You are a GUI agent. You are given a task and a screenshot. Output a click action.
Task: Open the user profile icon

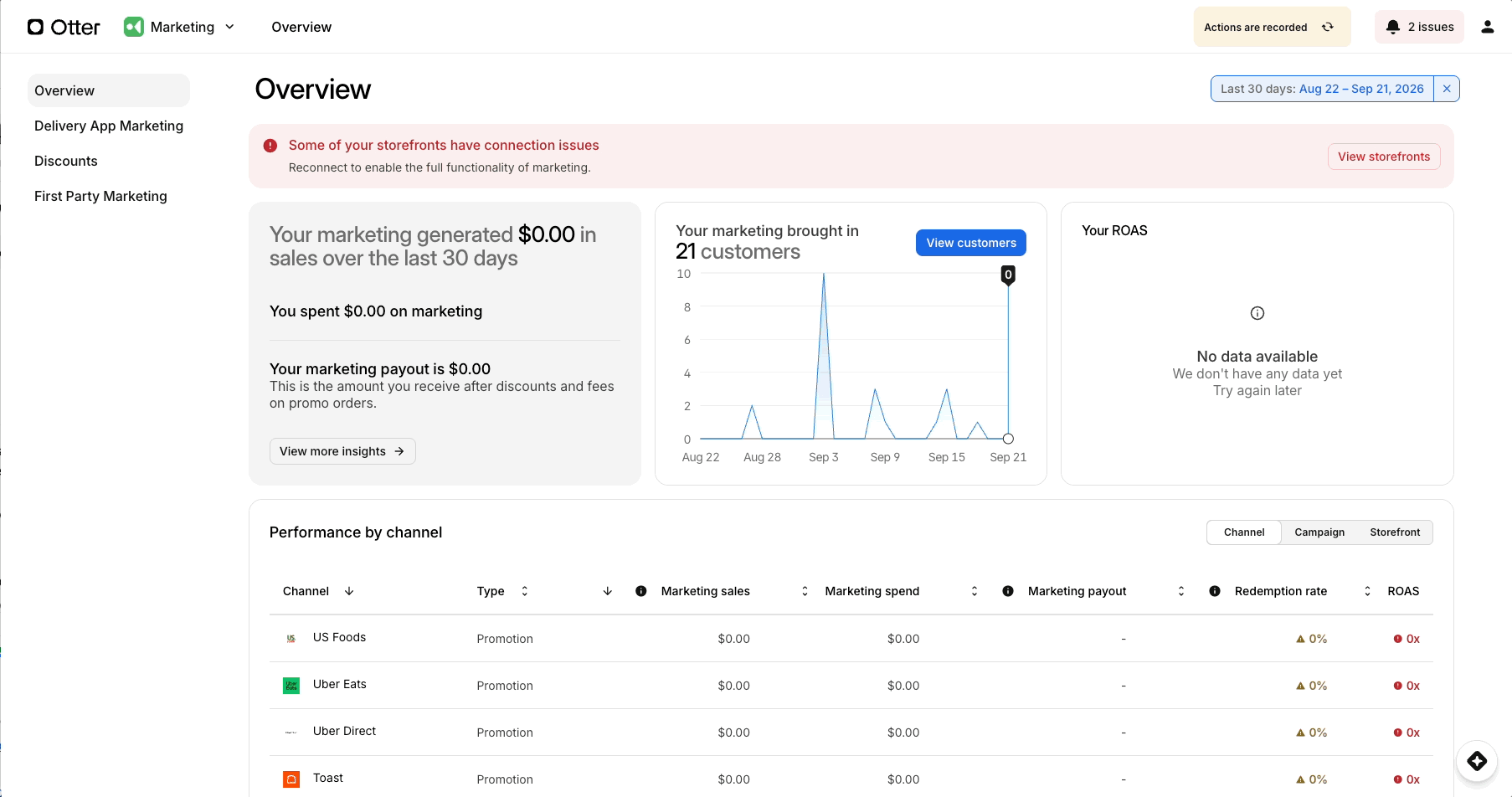[1488, 27]
